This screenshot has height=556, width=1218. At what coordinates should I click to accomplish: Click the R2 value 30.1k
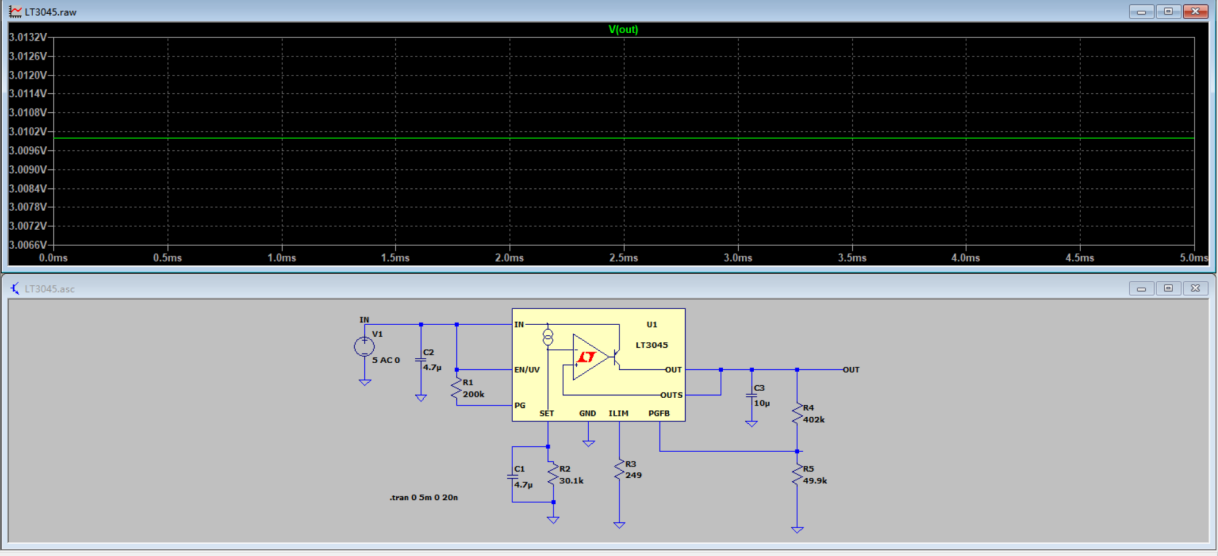[571, 481]
